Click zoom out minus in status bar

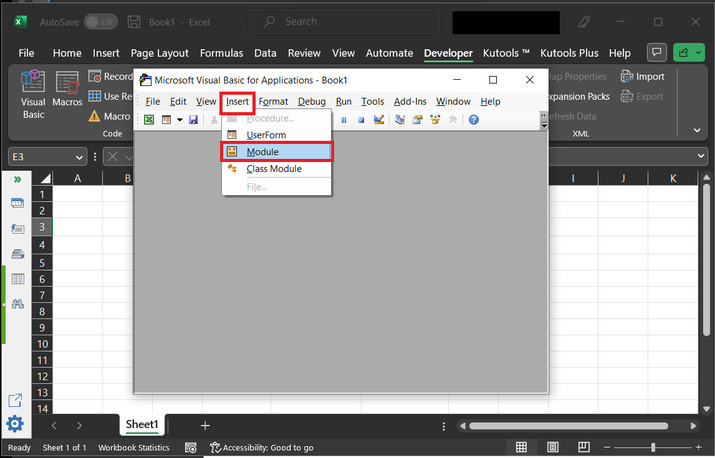(x=607, y=447)
